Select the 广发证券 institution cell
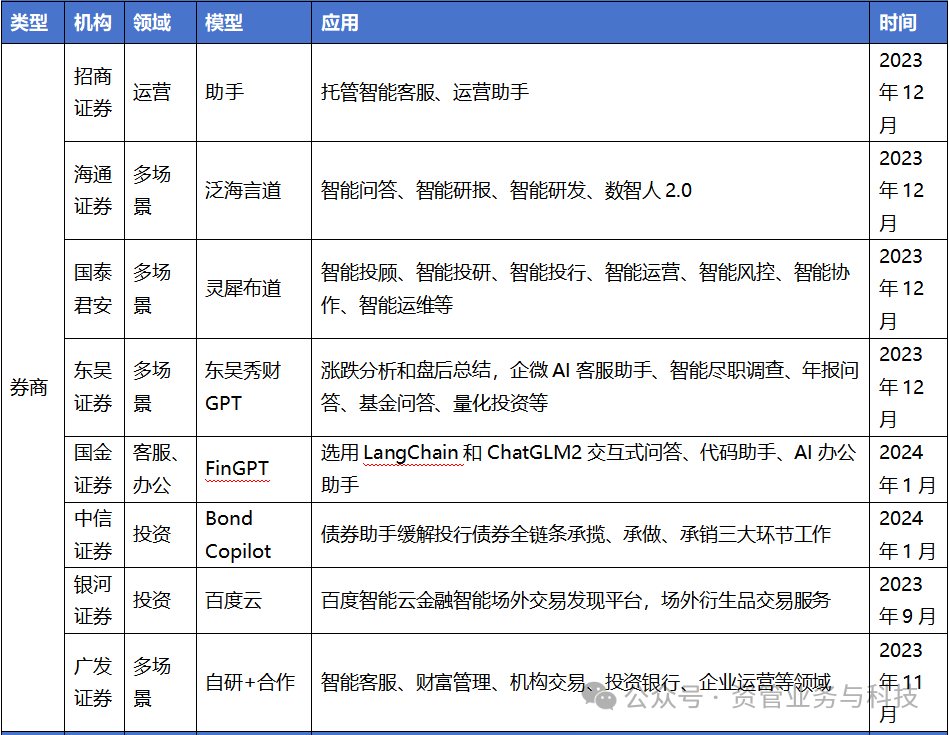The height and width of the screenshot is (735, 949). [94, 682]
